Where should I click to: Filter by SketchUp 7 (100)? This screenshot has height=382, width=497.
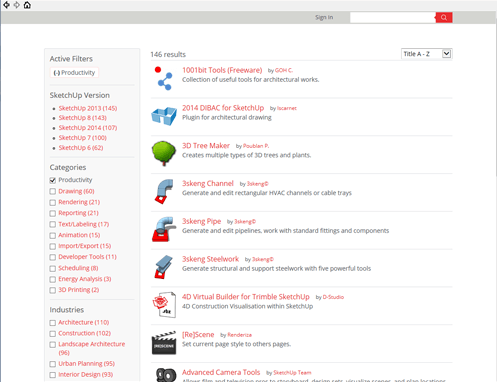pyautogui.click(x=83, y=138)
